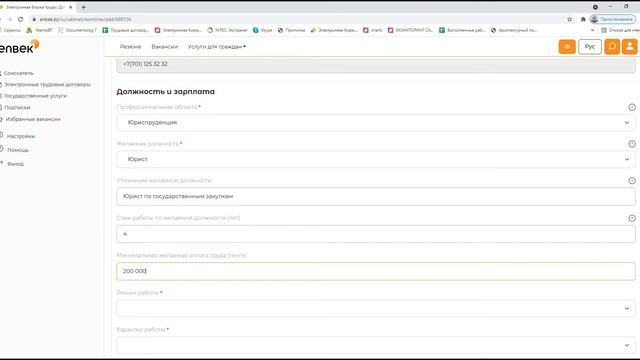Open a new browser tab
The width and height of the screenshot is (640, 360).
click(83, 7)
